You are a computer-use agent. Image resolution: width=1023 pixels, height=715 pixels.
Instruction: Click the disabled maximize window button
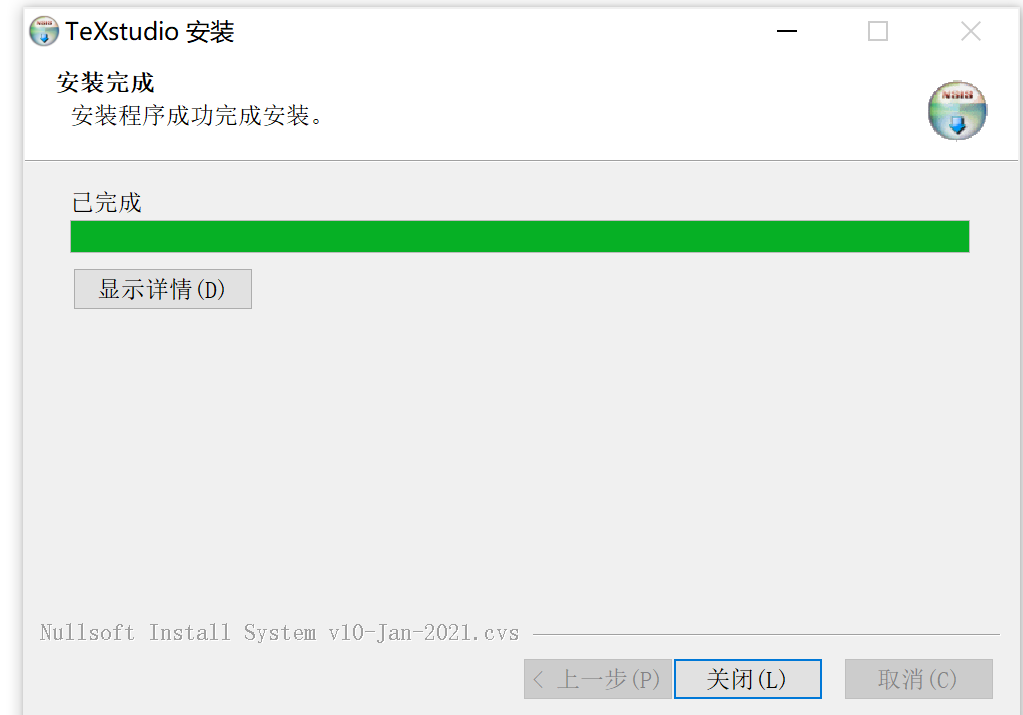coord(878,31)
